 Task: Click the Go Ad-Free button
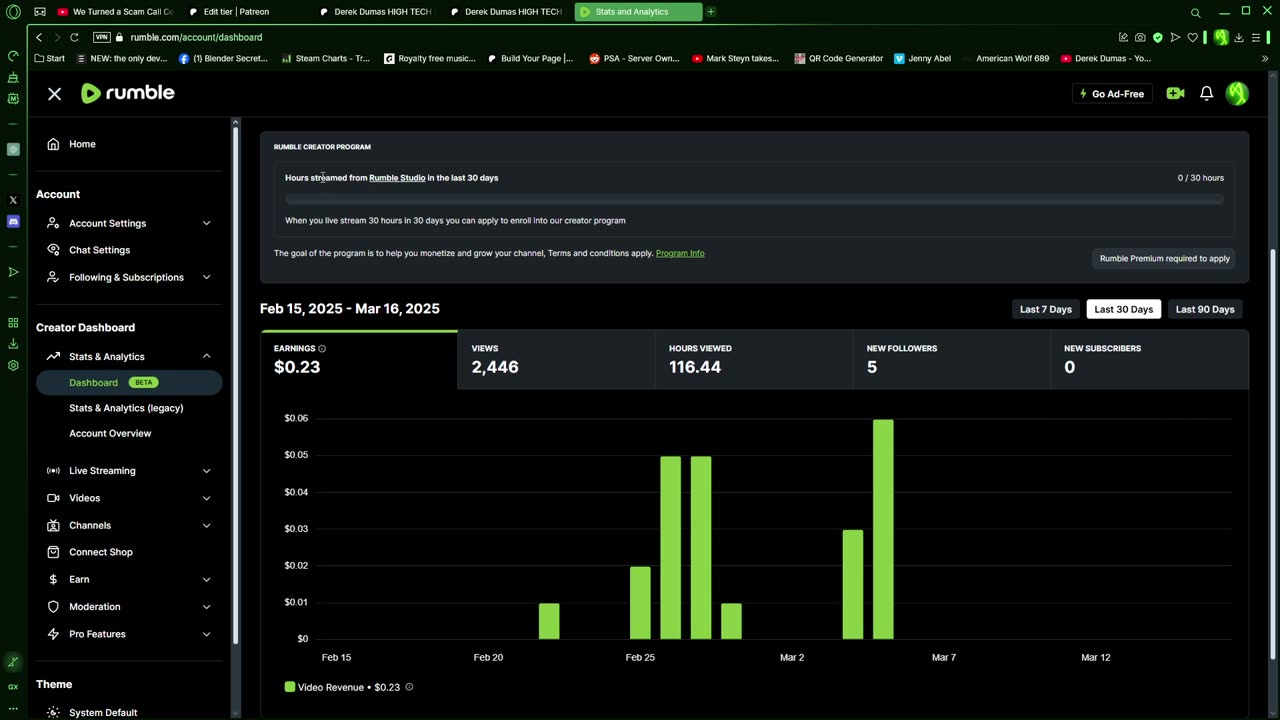(x=1112, y=94)
